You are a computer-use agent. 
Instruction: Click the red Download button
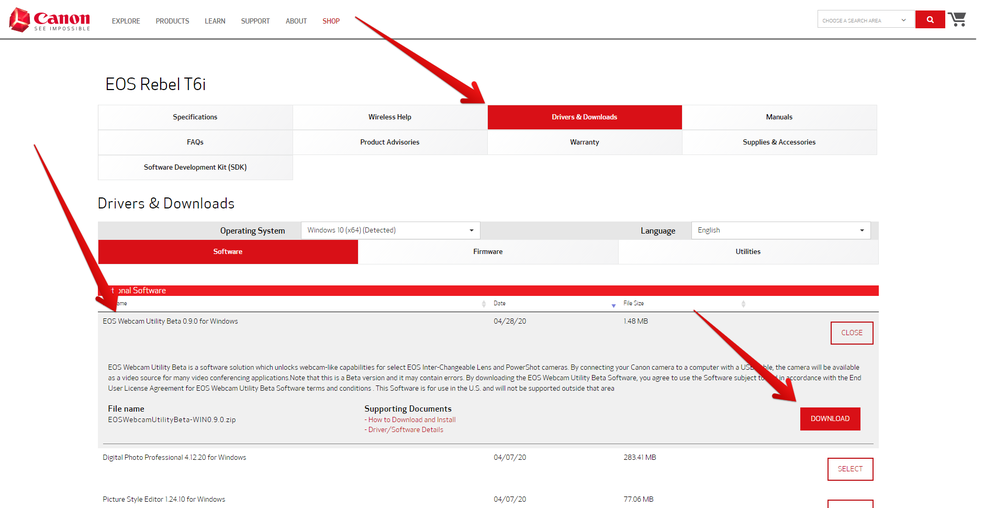pos(830,419)
